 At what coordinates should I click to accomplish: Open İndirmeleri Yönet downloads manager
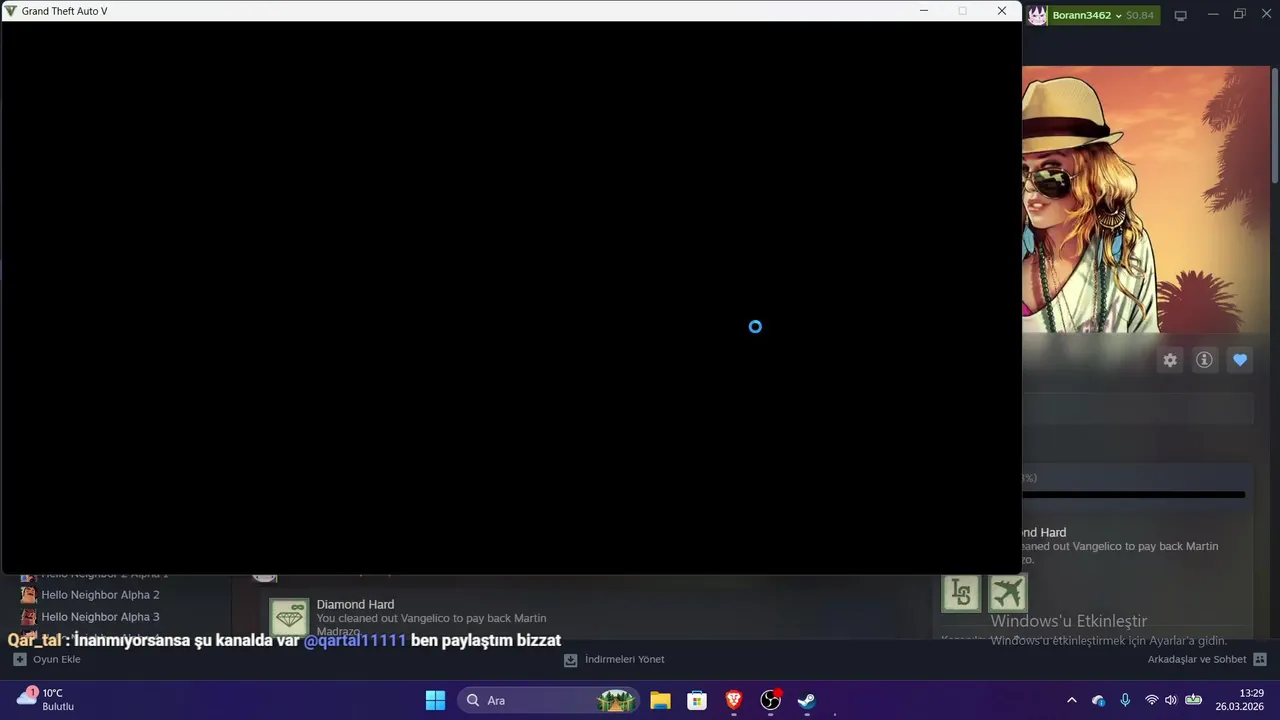[x=614, y=660]
